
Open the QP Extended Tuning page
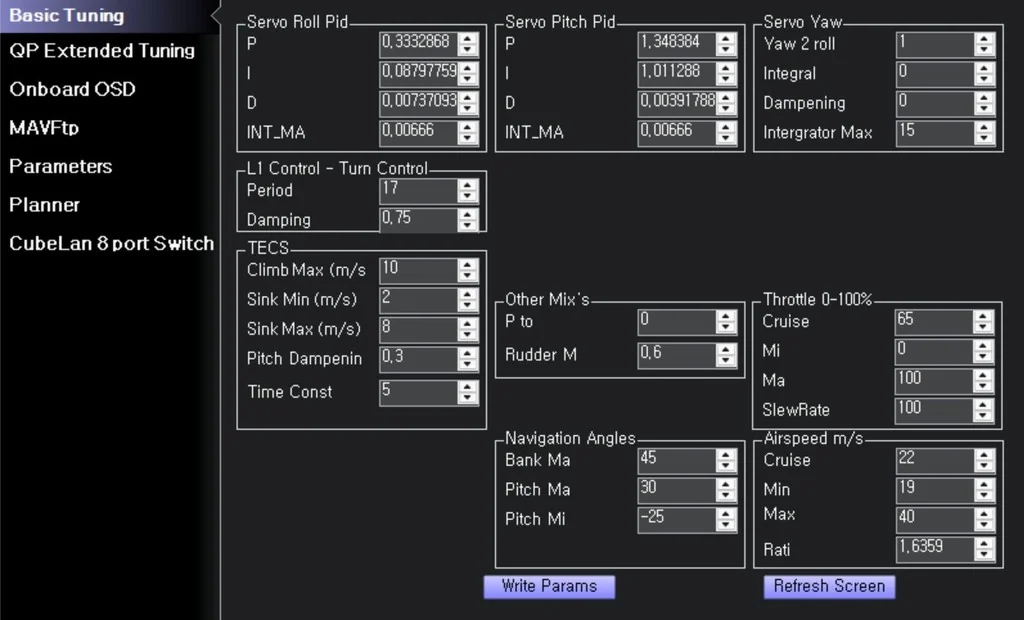point(102,51)
